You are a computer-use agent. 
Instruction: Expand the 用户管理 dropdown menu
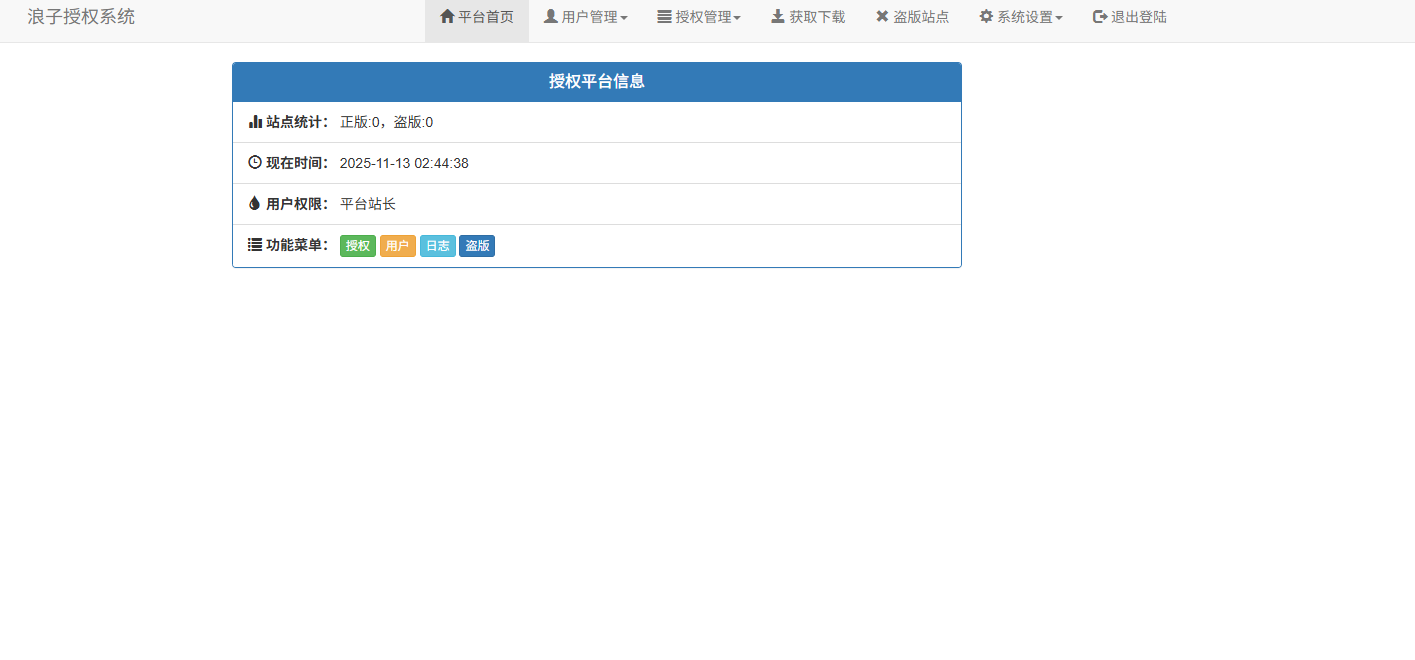tap(586, 16)
